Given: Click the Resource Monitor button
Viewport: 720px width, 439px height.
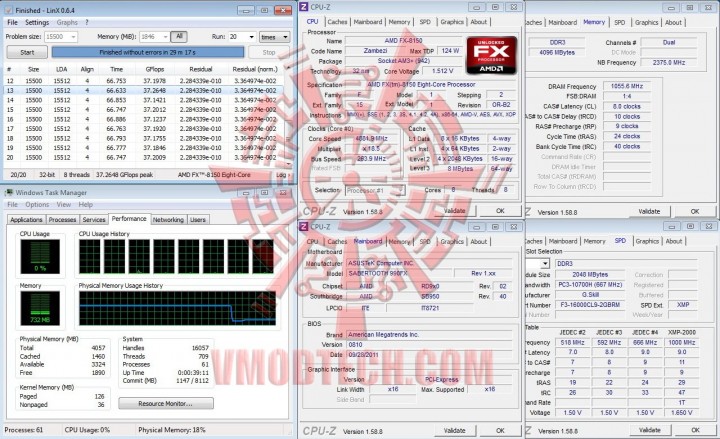Looking at the screenshot, I should [166, 404].
